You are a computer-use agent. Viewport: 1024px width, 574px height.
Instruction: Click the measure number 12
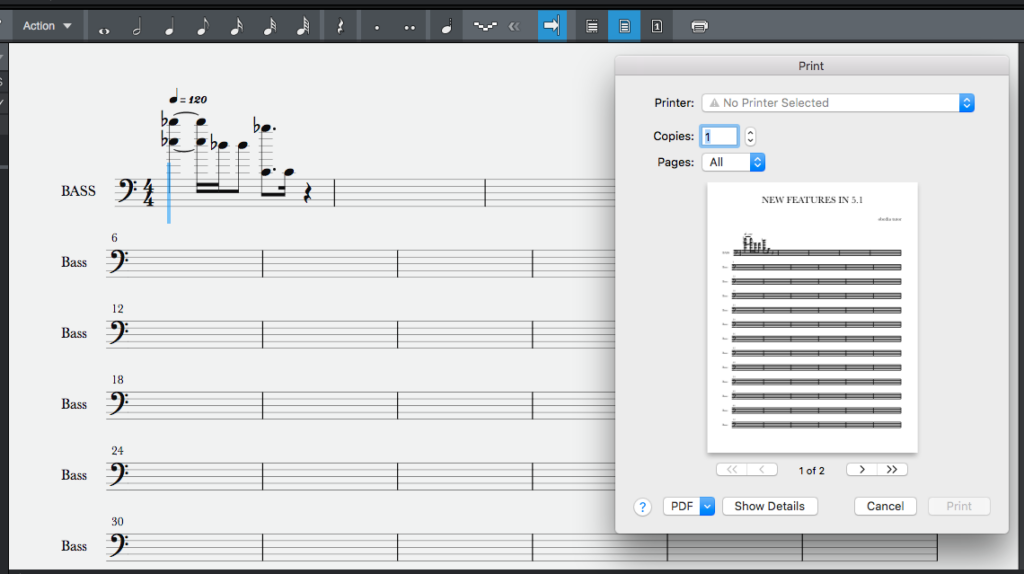coord(118,309)
